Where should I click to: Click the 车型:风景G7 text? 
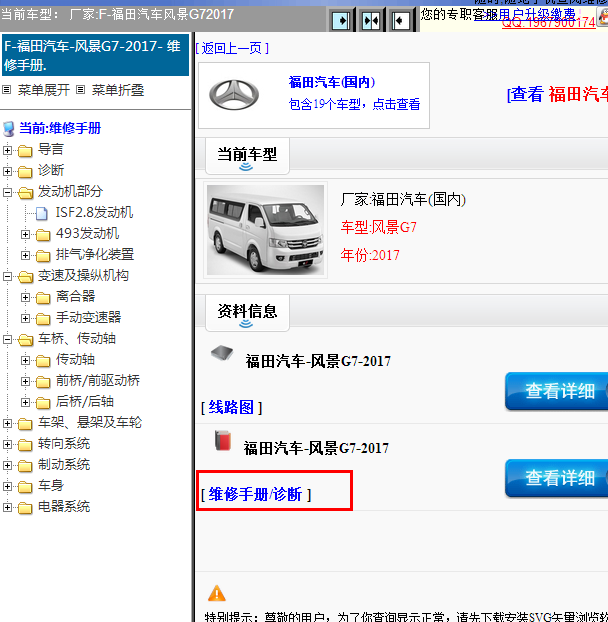(379, 227)
